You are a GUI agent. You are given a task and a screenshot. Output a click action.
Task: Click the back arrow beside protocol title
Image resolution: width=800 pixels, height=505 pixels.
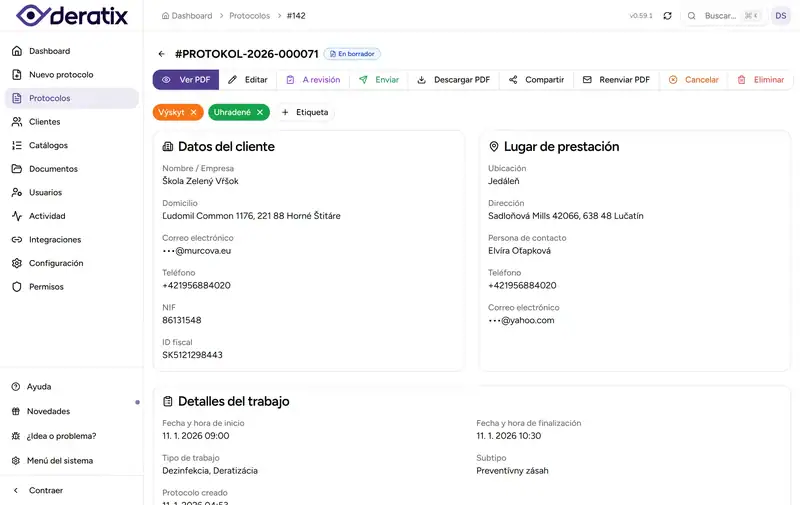pyautogui.click(x=161, y=54)
